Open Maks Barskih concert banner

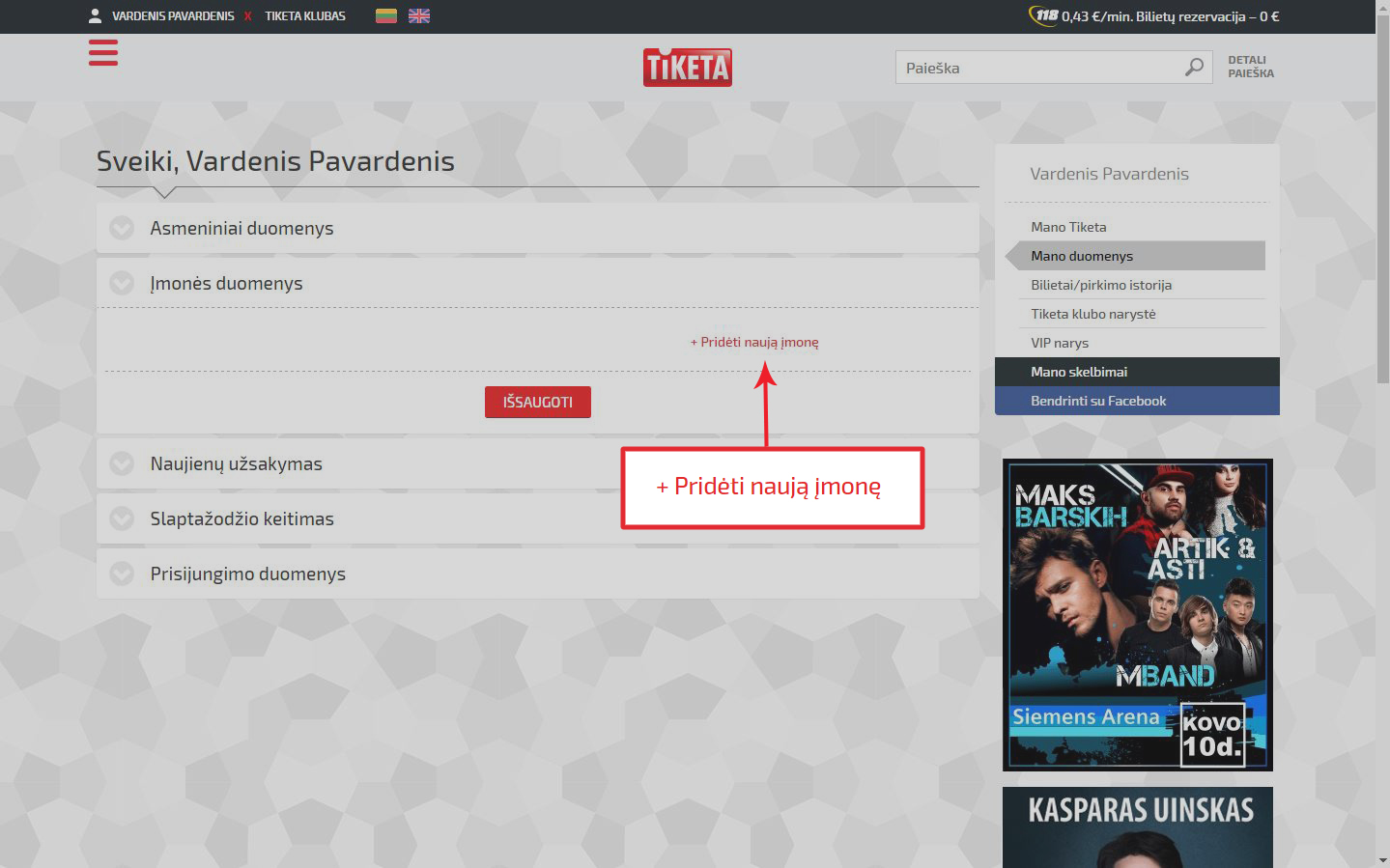[1138, 615]
